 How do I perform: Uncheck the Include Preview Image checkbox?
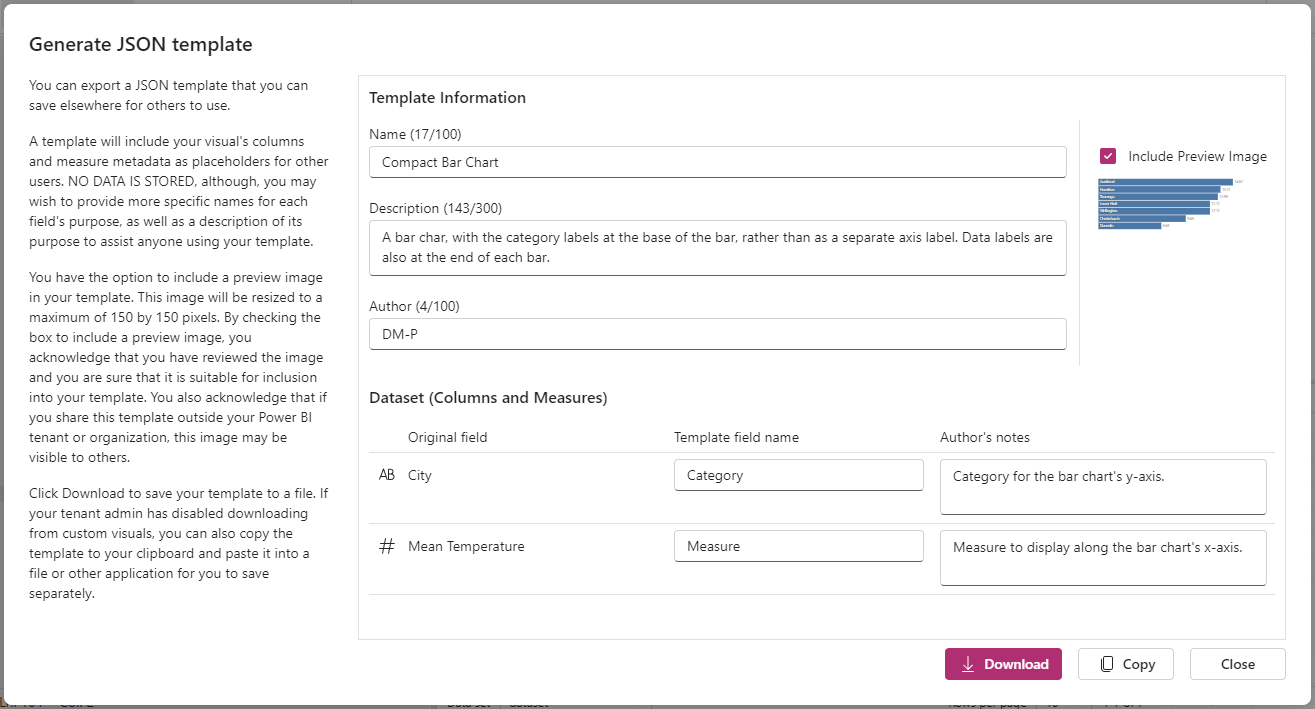(1108, 156)
